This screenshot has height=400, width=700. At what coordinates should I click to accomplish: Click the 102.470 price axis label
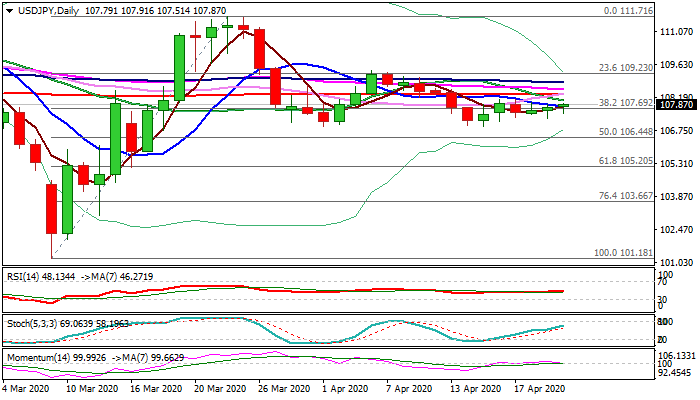pos(676,229)
